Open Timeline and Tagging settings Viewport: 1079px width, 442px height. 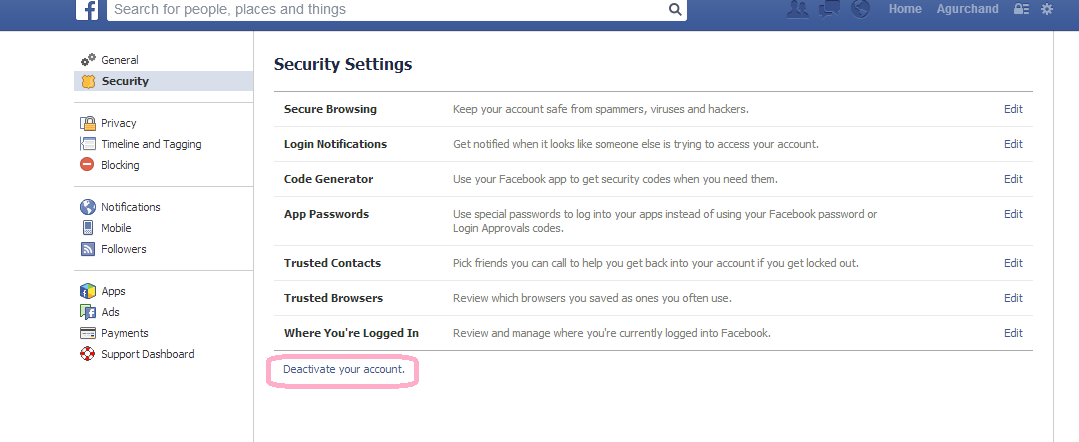tap(150, 144)
